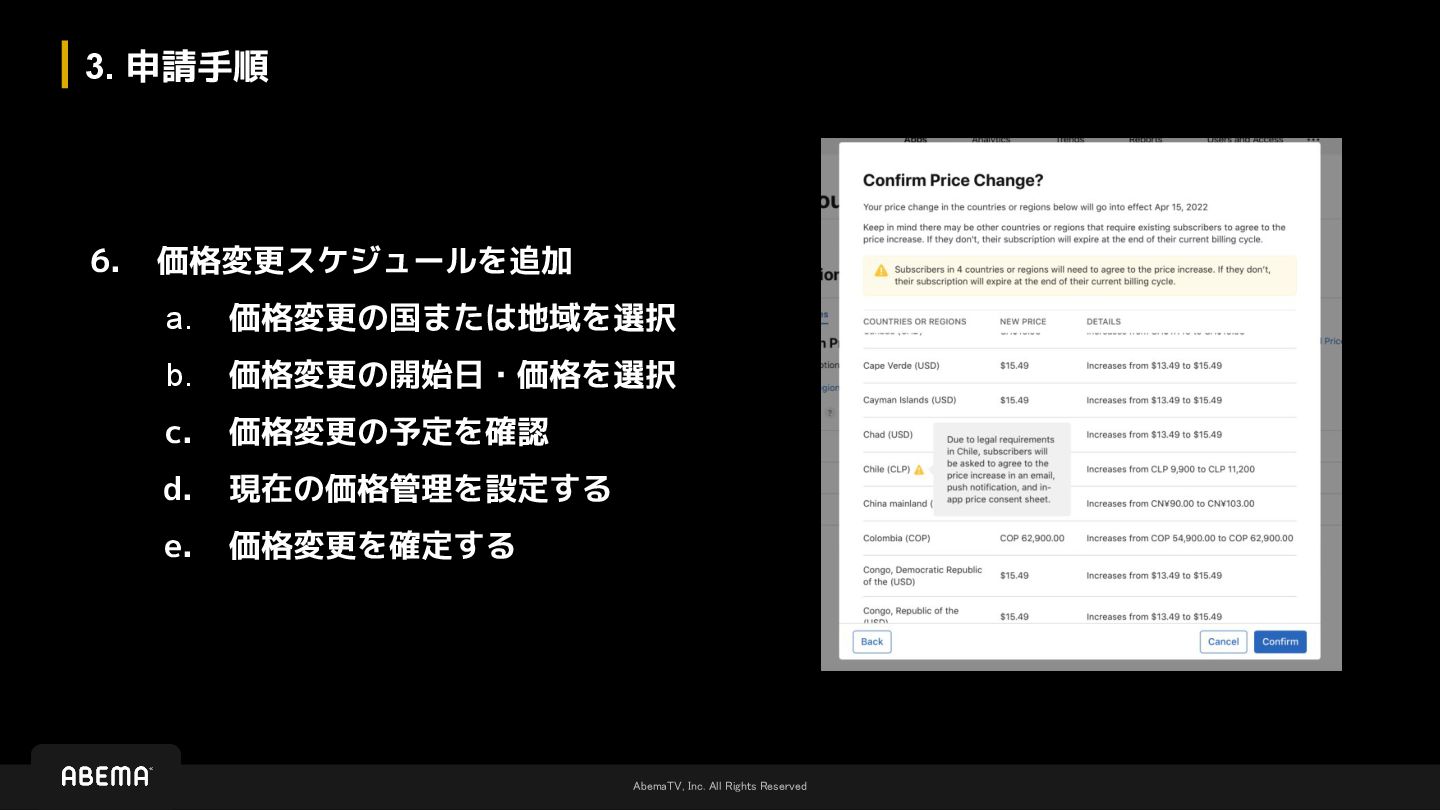Click step c '価格変更の予定を確認'
Screen dimensions: 1440x810
tap(357, 432)
